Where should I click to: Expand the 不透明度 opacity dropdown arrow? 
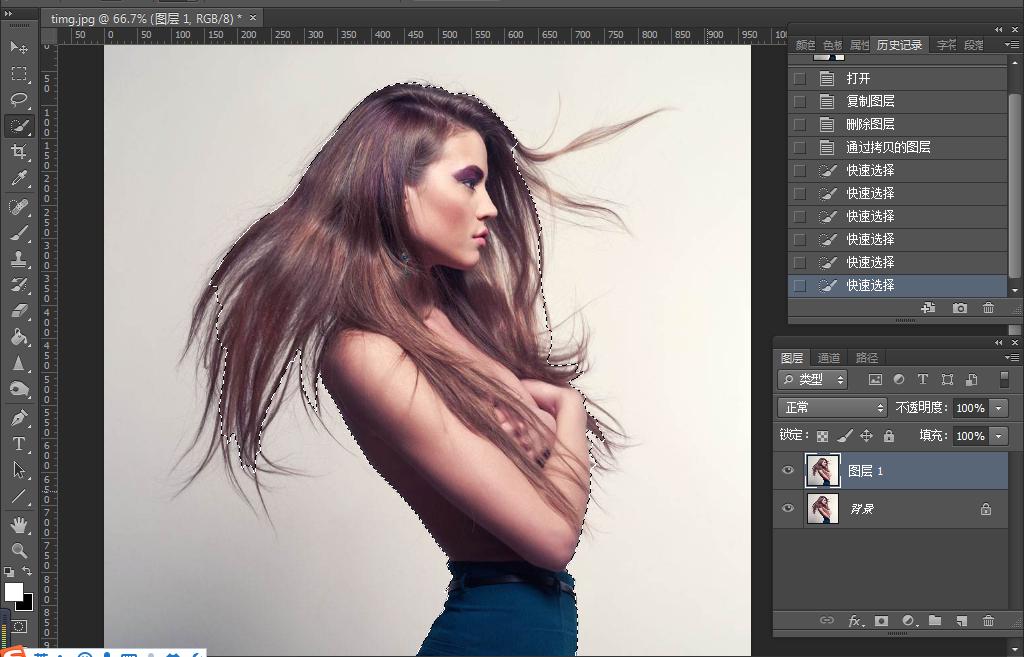[x=998, y=408]
